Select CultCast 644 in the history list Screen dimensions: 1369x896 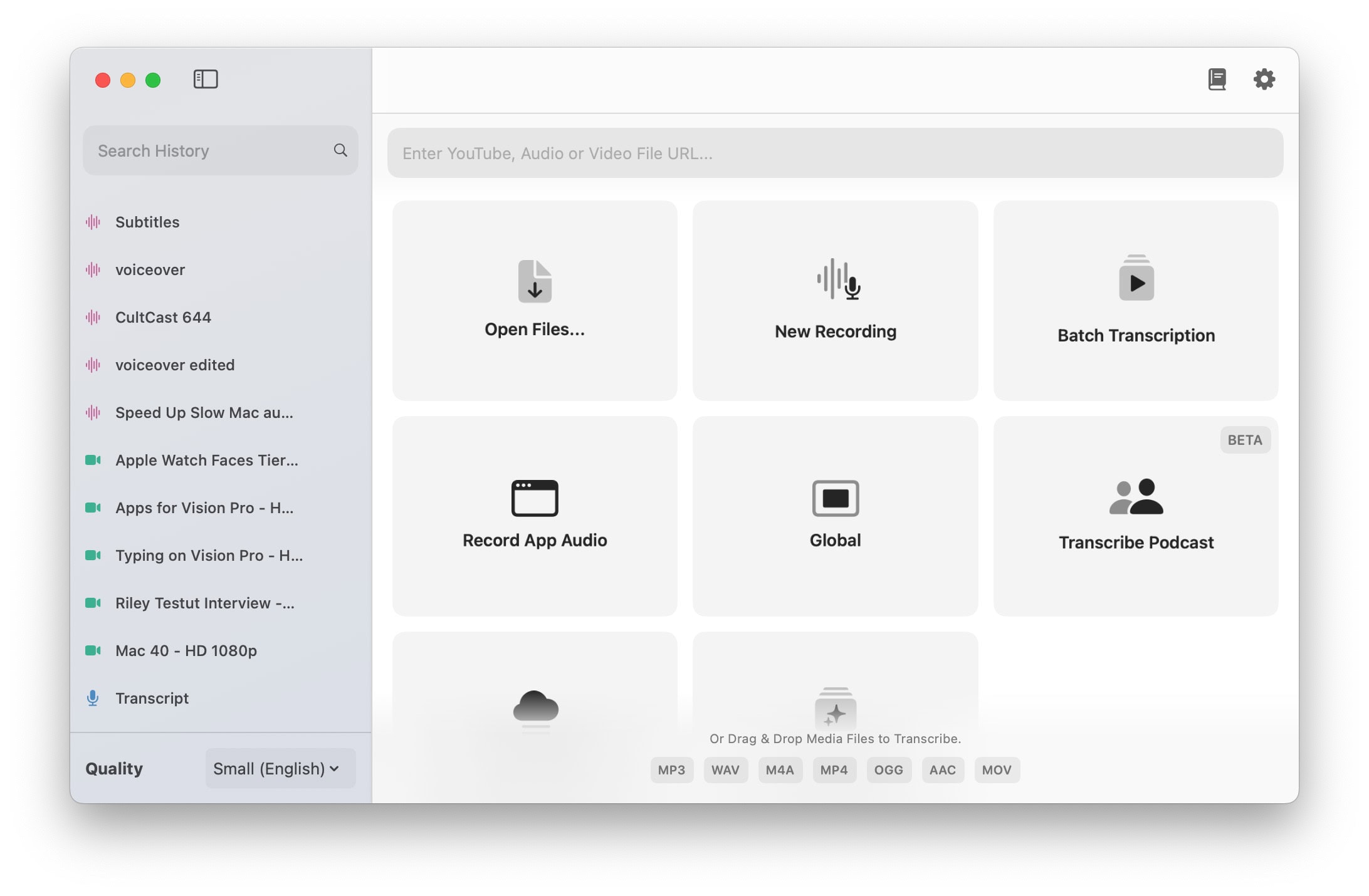163,317
